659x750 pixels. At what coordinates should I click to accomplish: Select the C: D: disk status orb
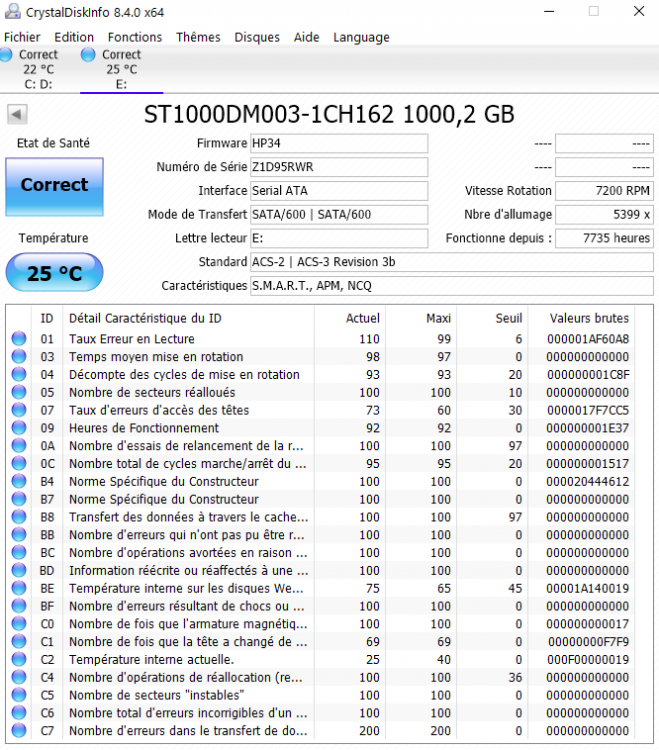[x=6, y=55]
